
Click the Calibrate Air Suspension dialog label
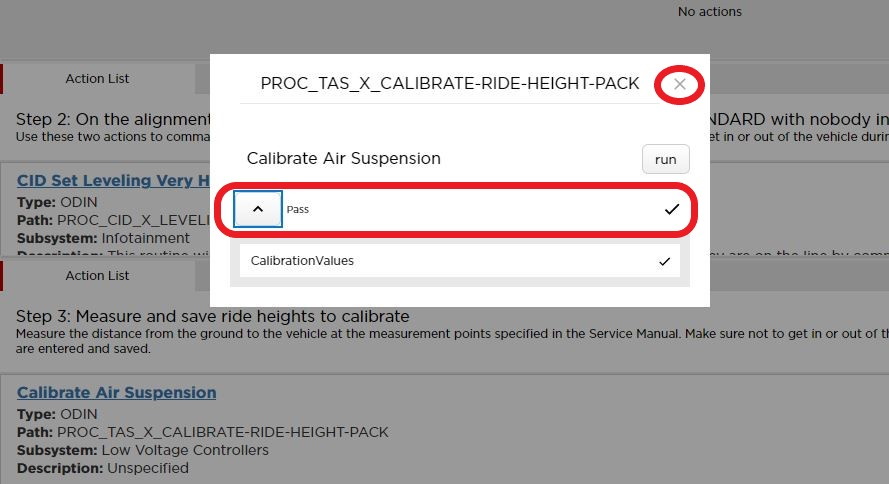(343, 158)
